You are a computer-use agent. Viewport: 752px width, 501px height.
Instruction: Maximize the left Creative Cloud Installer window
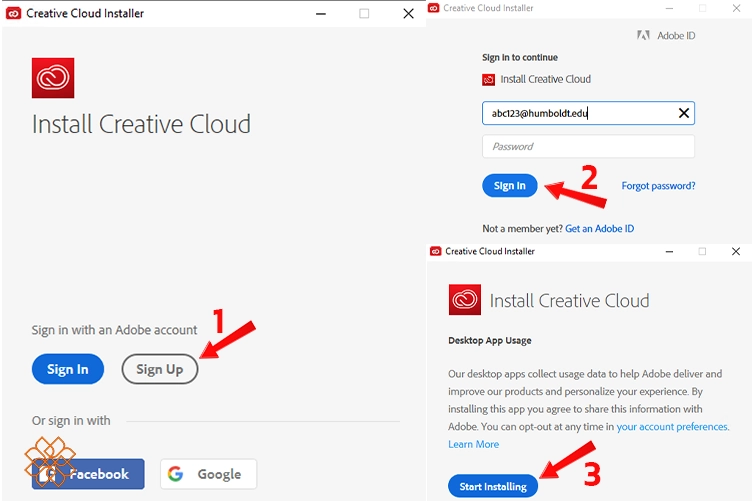(364, 13)
